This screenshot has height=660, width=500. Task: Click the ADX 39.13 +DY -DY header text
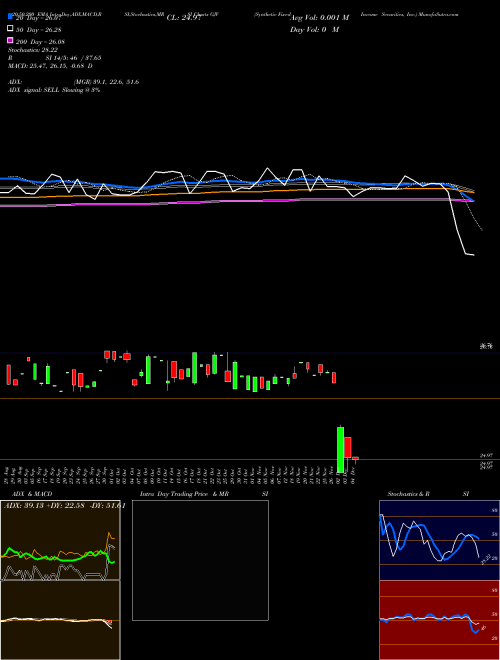click(64, 506)
